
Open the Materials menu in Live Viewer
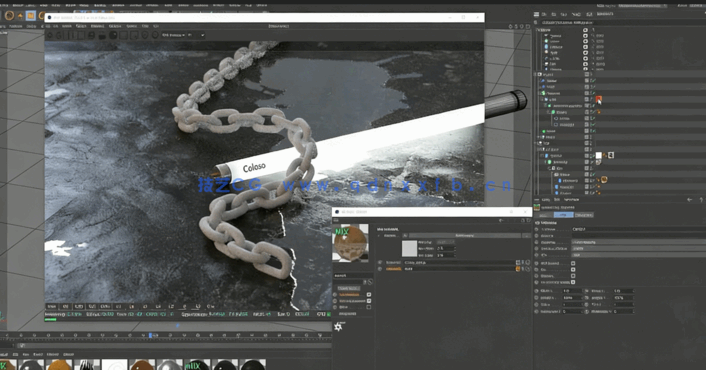coord(98,27)
